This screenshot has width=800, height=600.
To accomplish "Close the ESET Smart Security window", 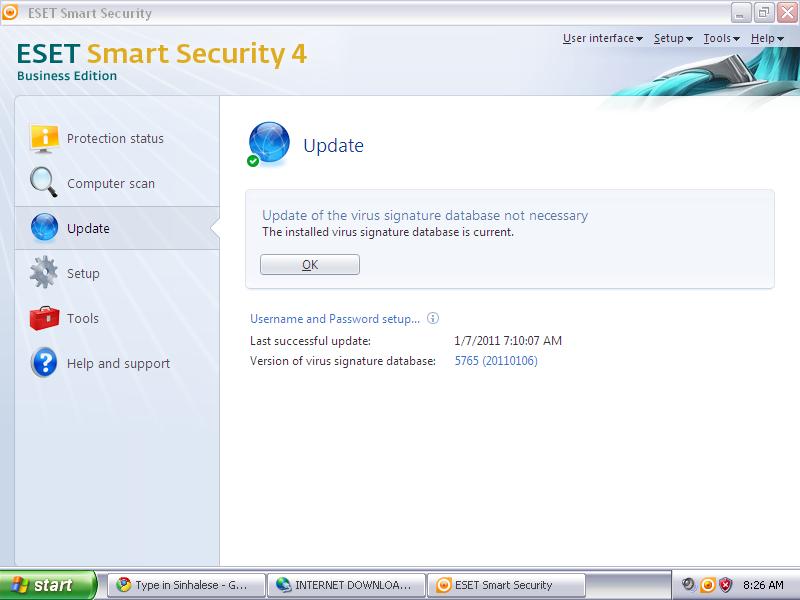I will 787,13.
